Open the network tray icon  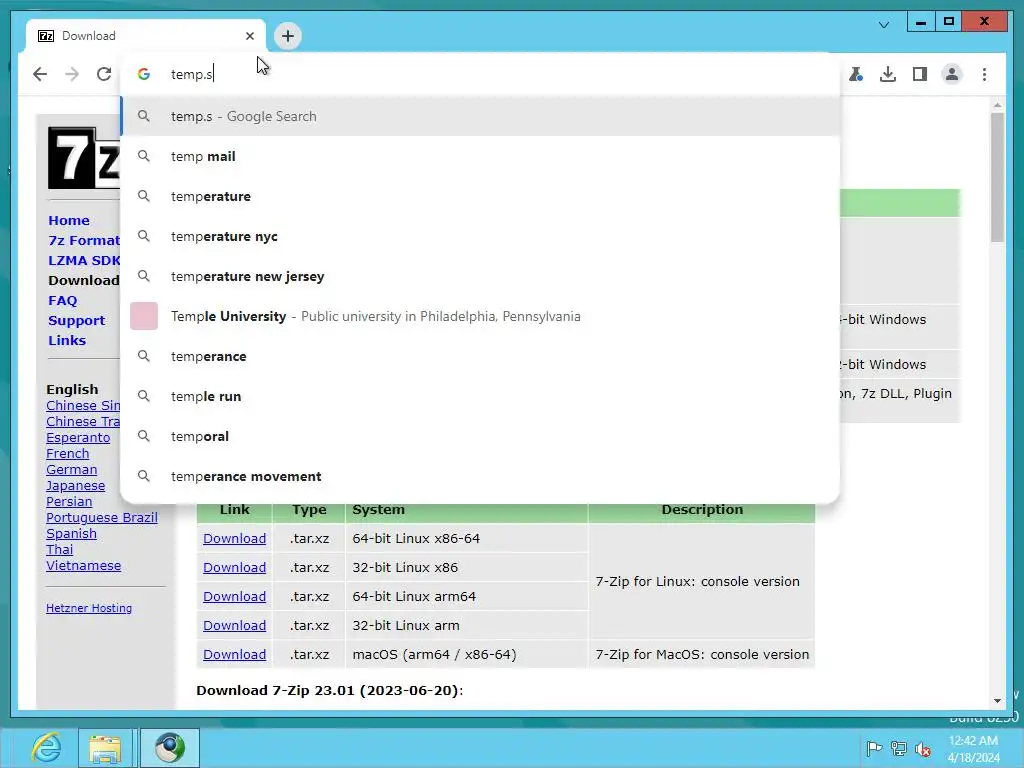point(899,748)
